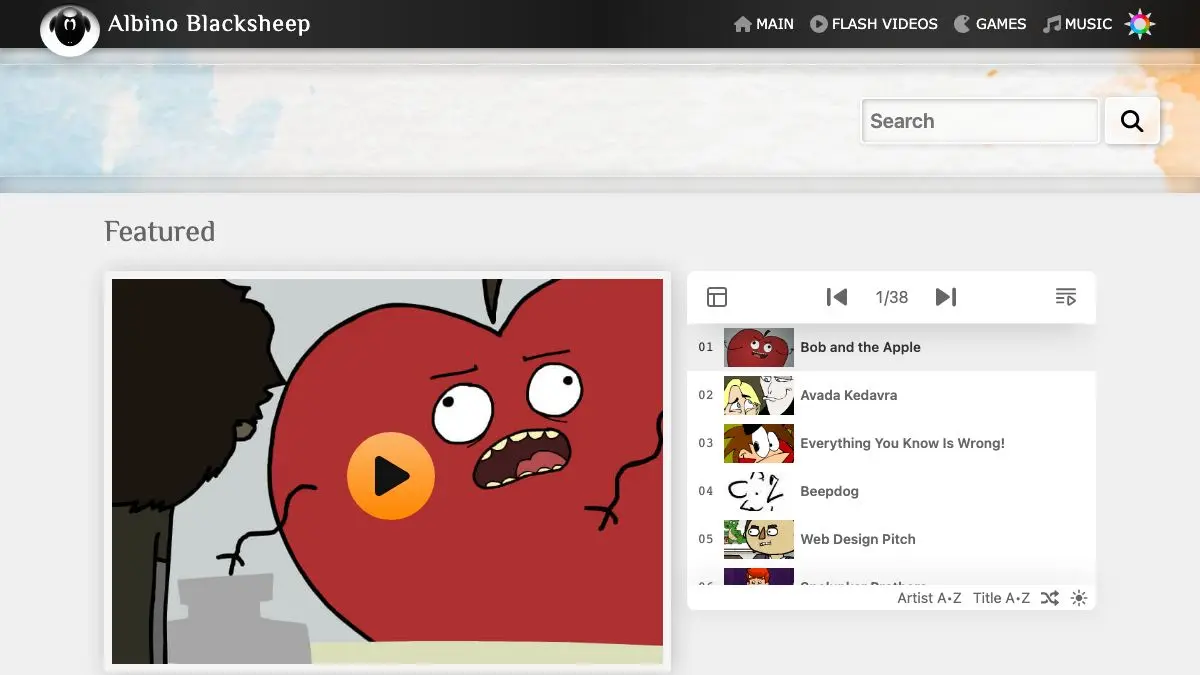Select Bob and the Apple title

(x=861, y=347)
